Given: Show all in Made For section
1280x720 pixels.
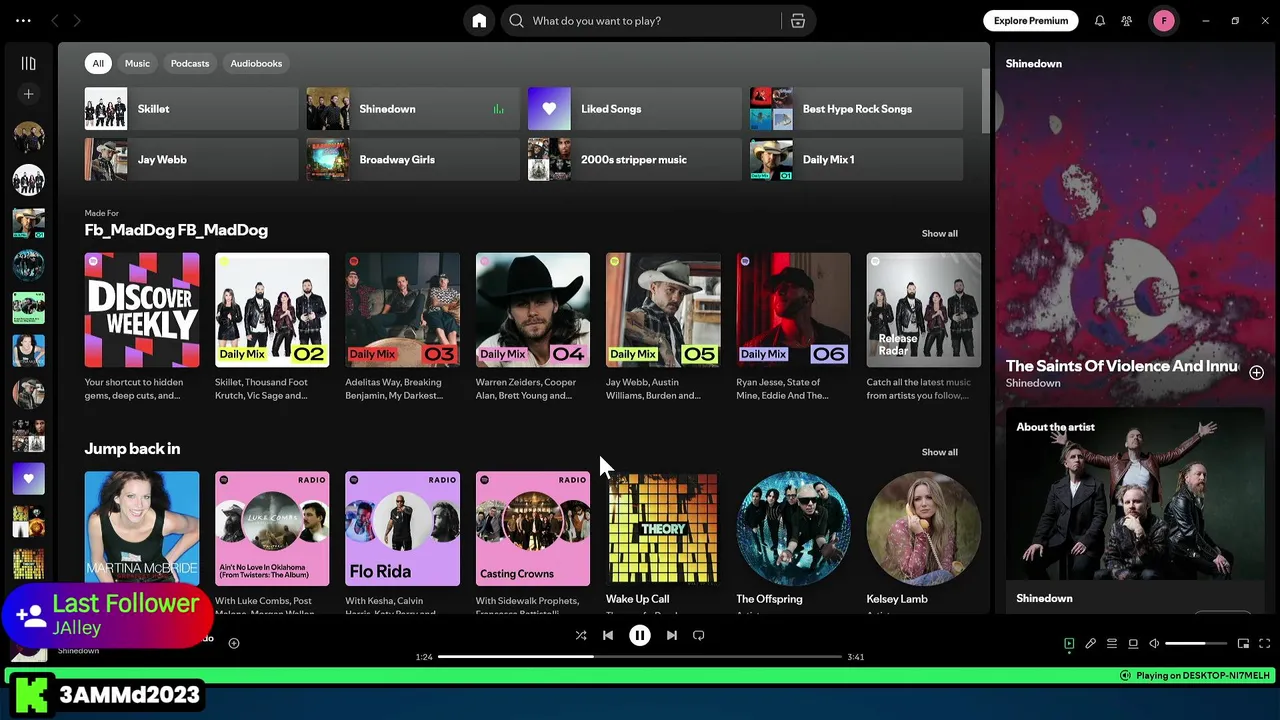Looking at the screenshot, I should coord(939,233).
